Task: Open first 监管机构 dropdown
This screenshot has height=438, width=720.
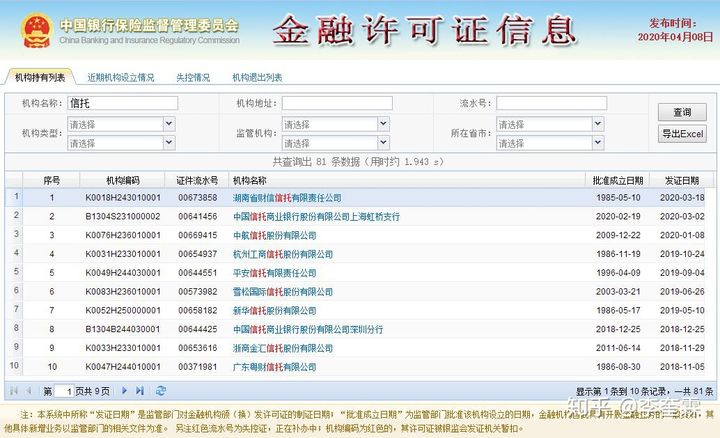Action: point(383,124)
